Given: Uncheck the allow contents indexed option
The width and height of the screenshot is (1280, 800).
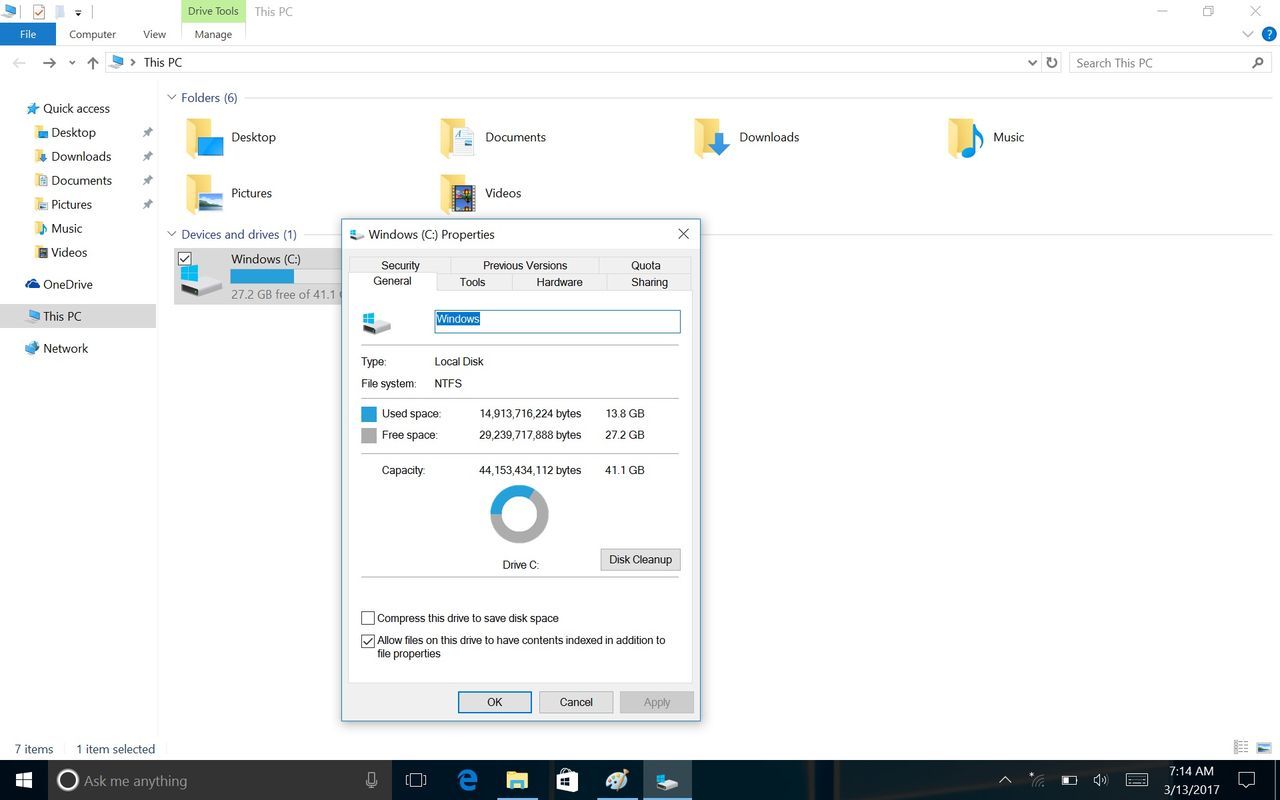Looking at the screenshot, I should 368,641.
